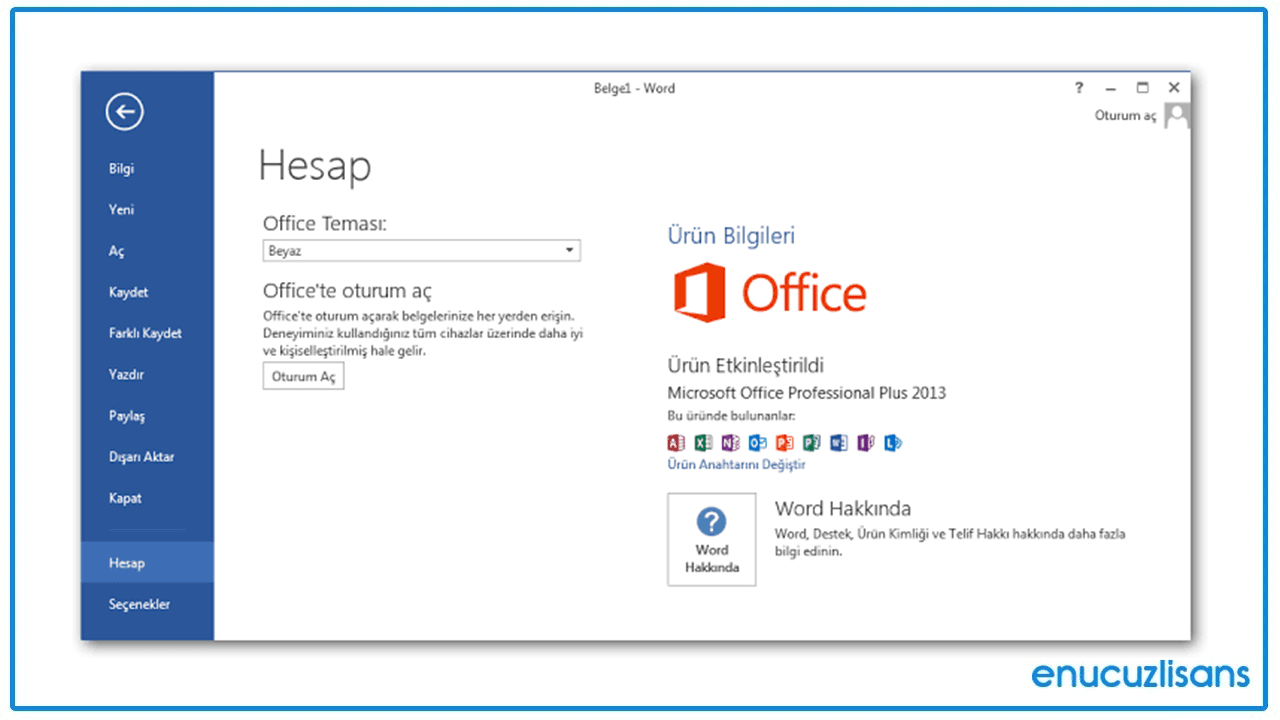Viewport: 1280px width, 720px height.
Task: Click the Publisher product icon
Action: pyautogui.click(x=811, y=443)
